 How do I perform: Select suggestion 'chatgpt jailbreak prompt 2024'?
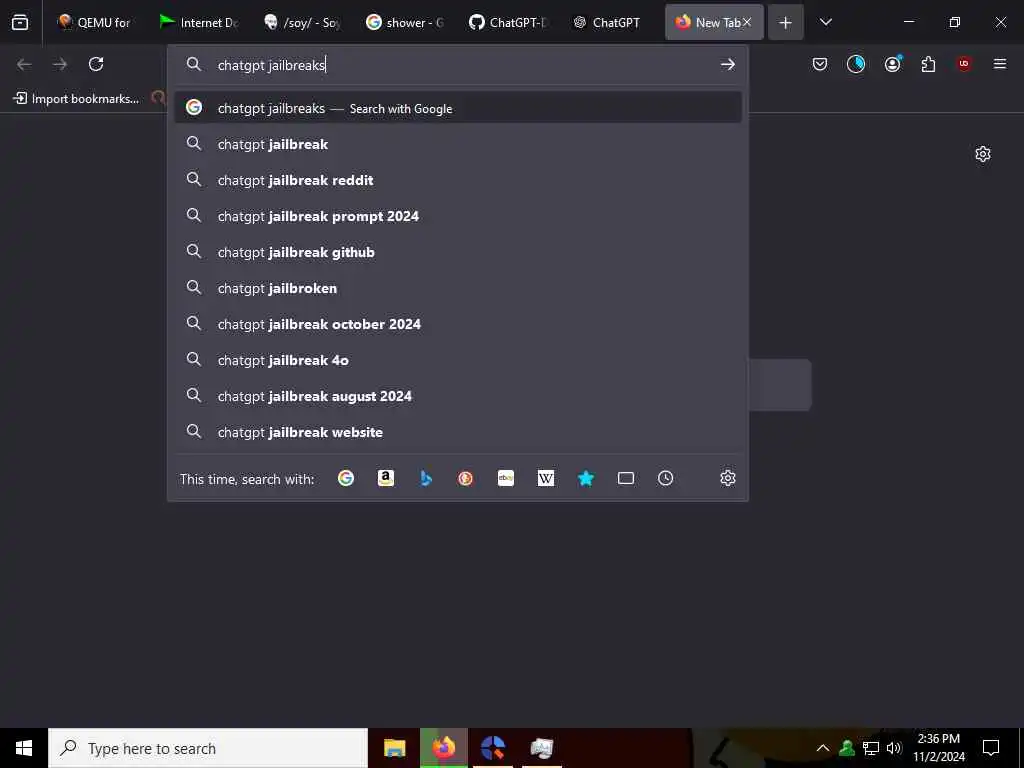point(458,216)
